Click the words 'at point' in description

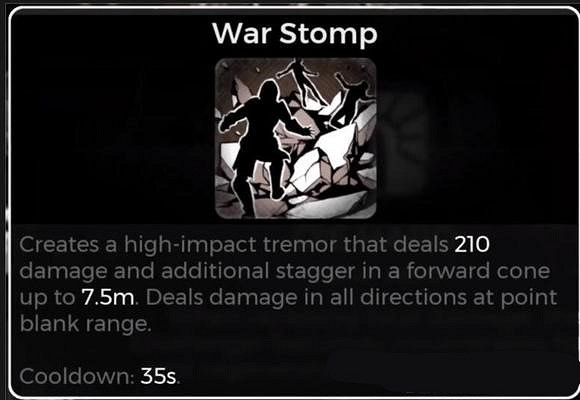coord(527,299)
